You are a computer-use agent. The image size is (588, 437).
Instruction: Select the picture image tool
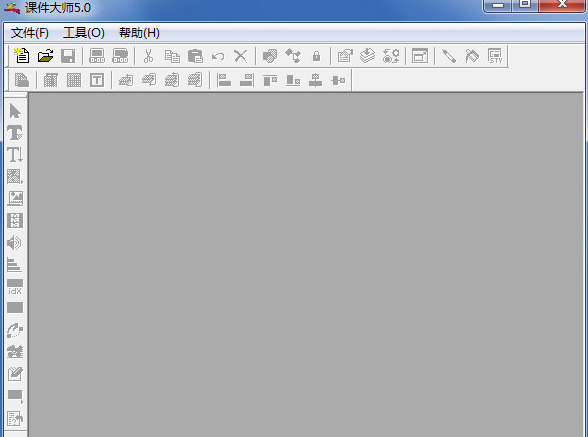(x=15, y=198)
